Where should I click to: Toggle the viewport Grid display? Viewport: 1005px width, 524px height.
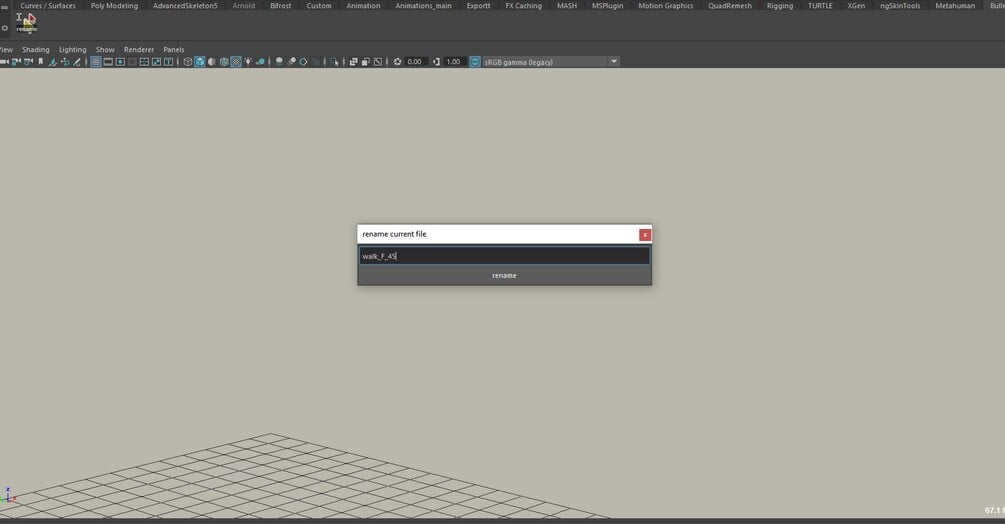pyautogui.click(x=96, y=61)
